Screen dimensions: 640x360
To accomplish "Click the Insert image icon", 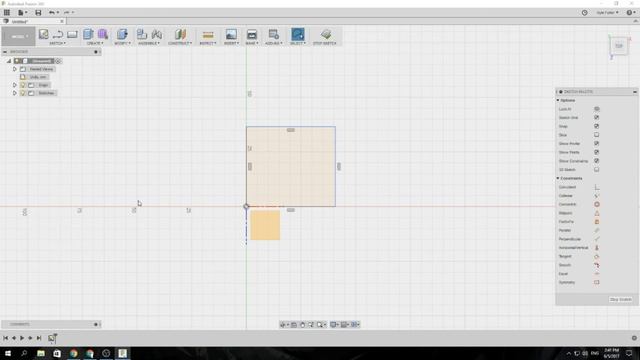I will 231,34.
